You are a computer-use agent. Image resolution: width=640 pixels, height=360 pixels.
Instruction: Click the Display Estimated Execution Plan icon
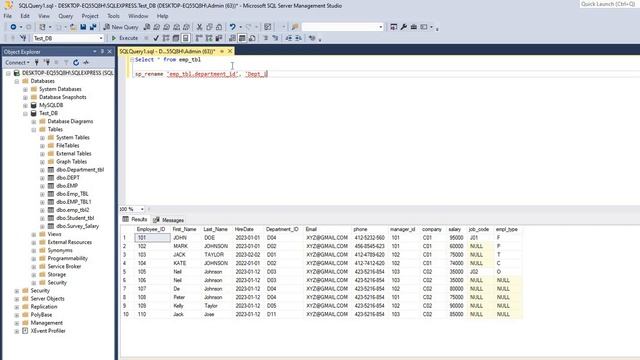(x=166, y=38)
